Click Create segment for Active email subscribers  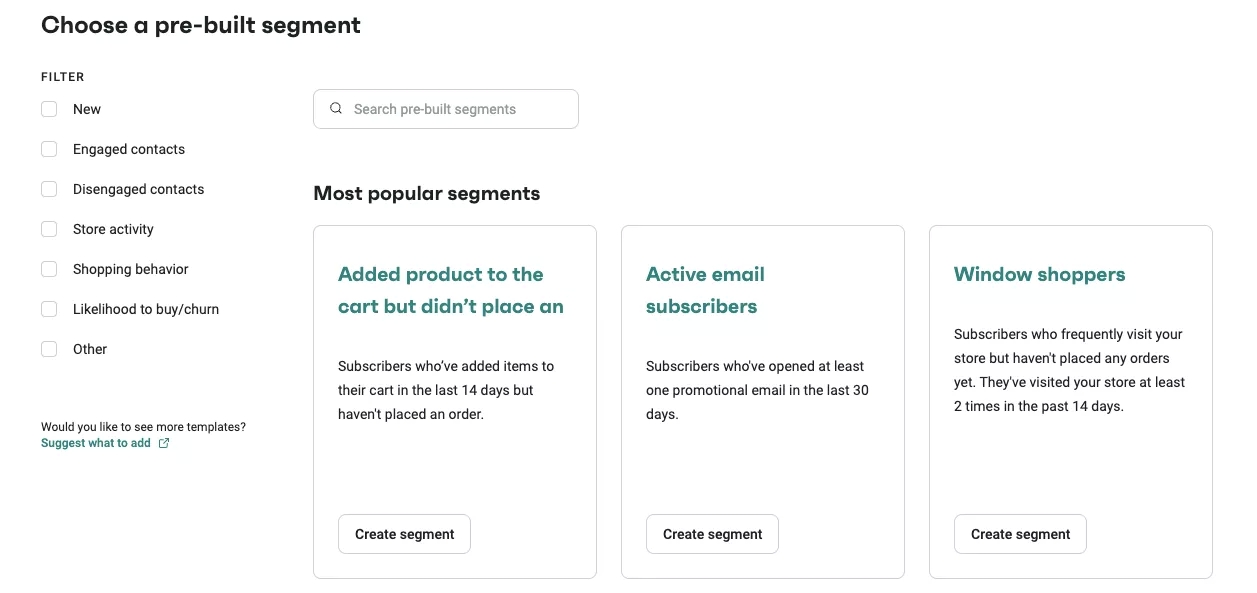pos(712,534)
